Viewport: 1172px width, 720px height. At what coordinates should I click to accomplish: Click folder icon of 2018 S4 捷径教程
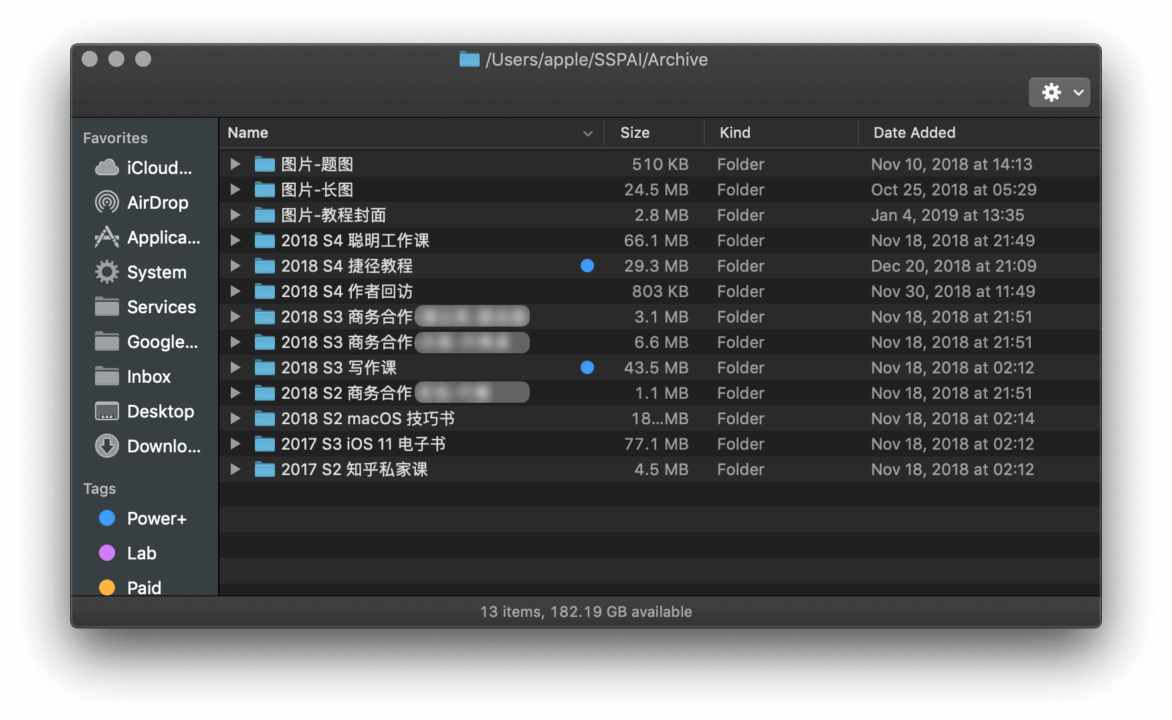(265, 265)
